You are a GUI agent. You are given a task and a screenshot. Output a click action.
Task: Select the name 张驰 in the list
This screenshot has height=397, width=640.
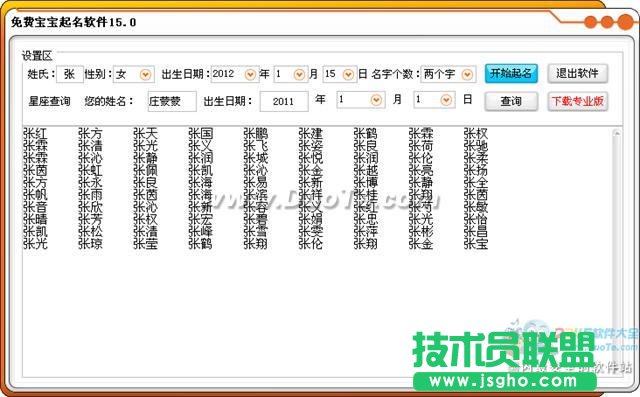(x=476, y=146)
